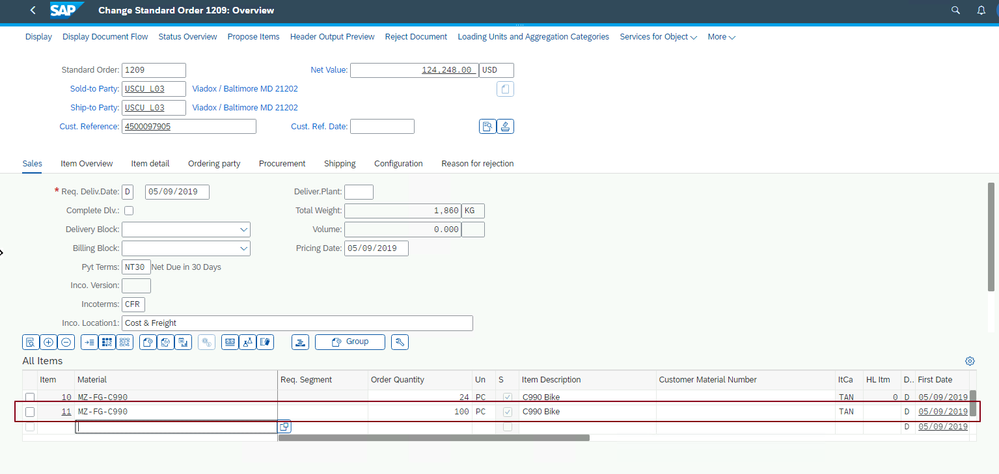Screen dimensions: 999x474
Task: Toggle S checkbox in the empty item row
Action: (x=507, y=427)
